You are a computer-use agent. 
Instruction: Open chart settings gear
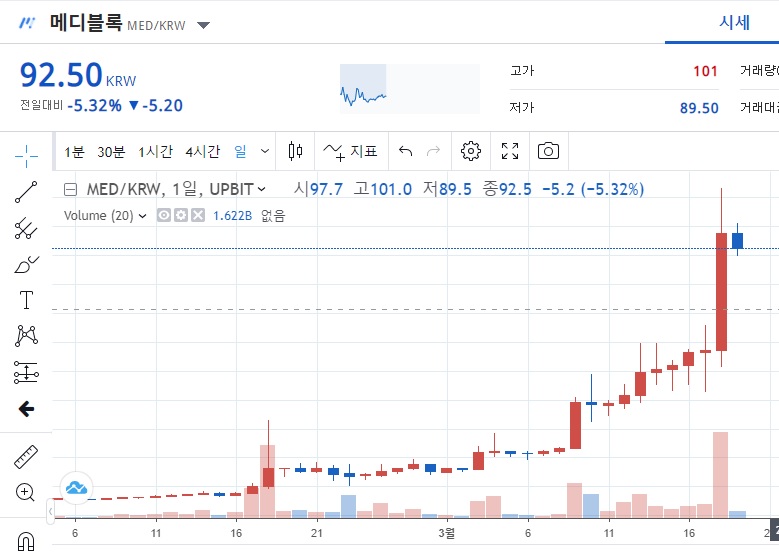coord(470,151)
